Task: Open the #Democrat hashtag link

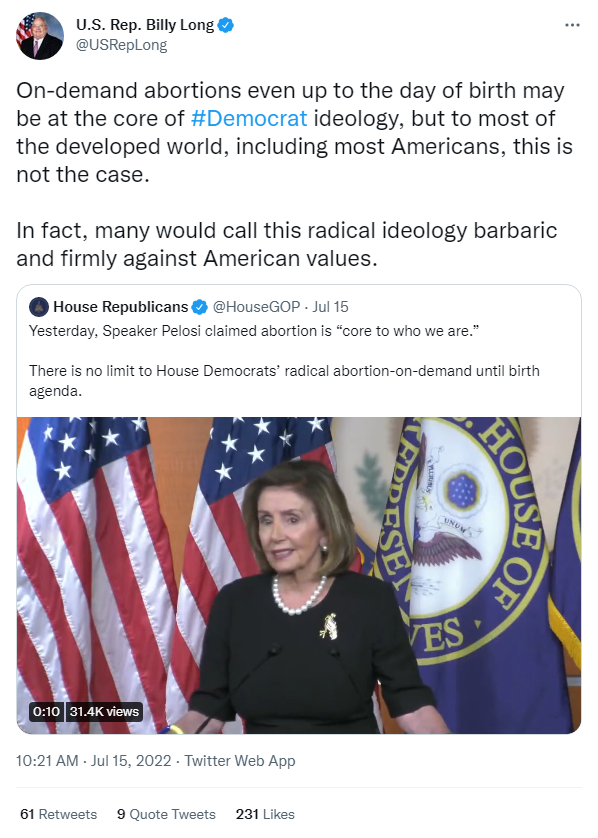Action: click(x=249, y=119)
